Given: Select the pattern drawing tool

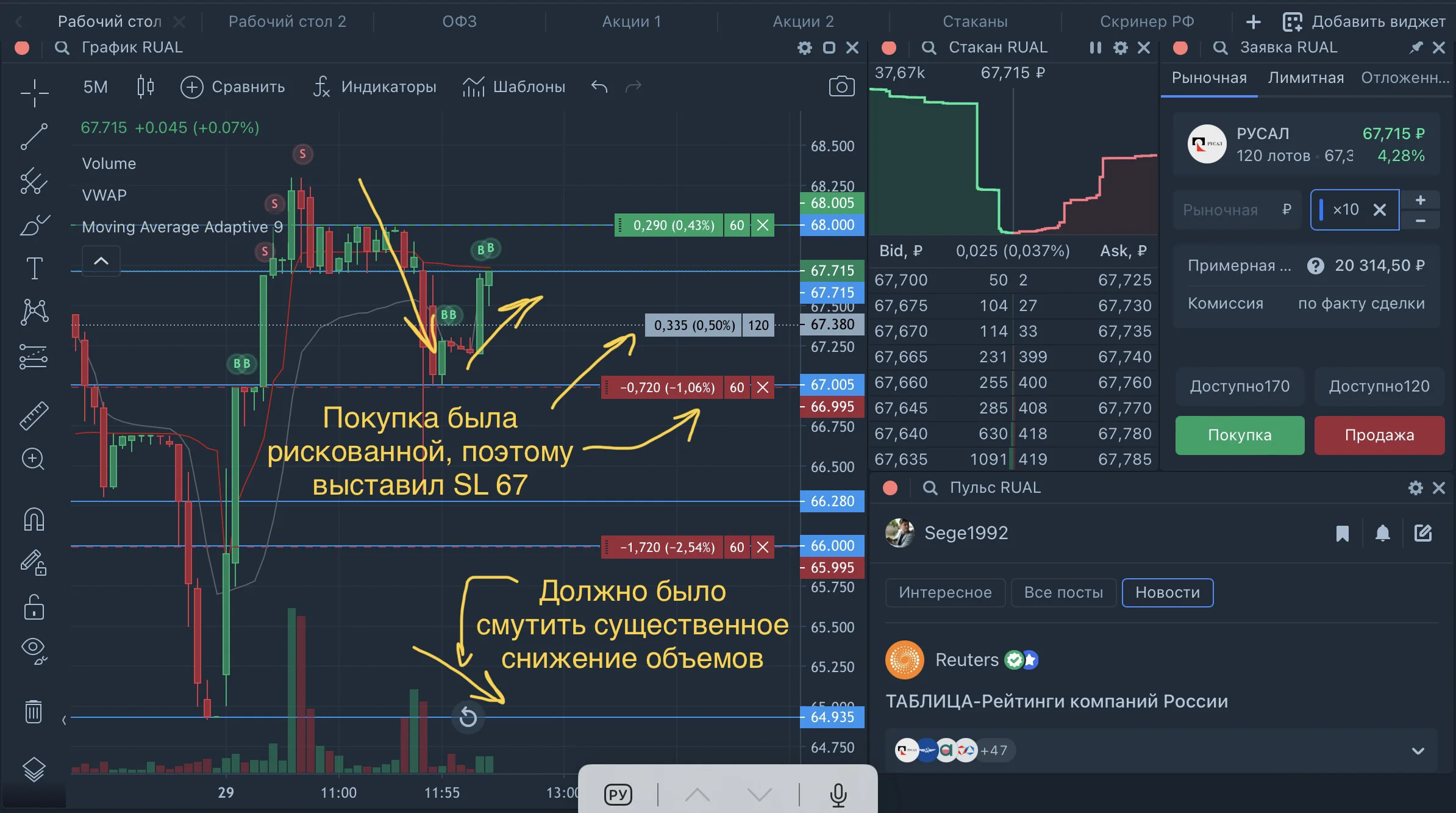Looking at the screenshot, I should point(34,312).
